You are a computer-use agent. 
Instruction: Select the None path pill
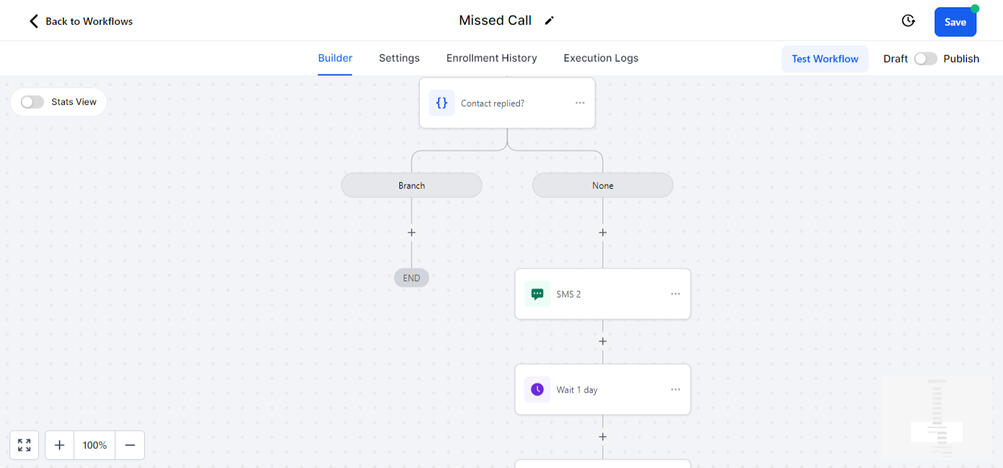tap(603, 185)
